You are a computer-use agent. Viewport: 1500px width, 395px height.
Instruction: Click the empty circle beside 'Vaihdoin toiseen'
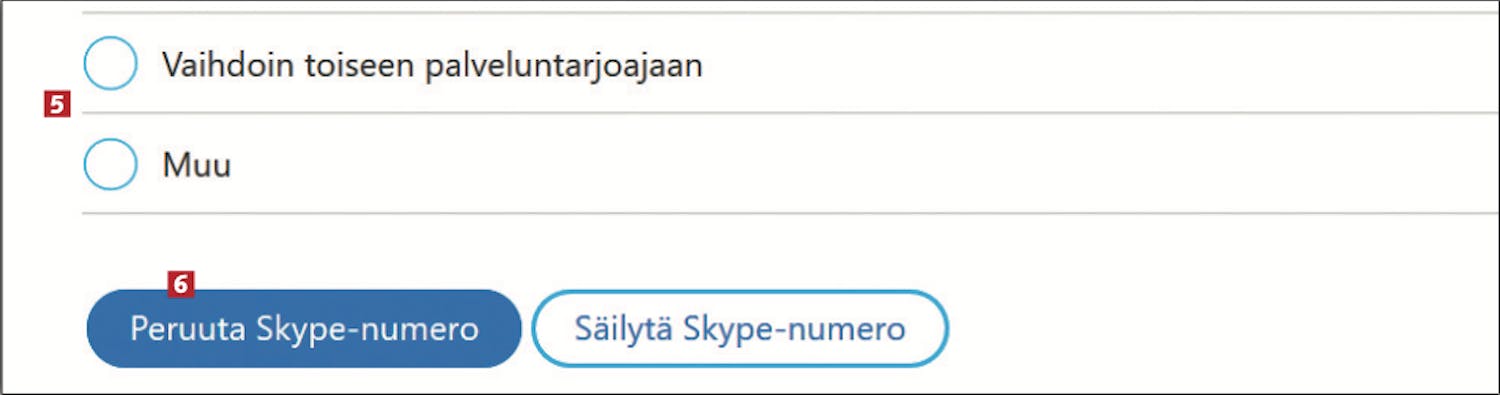click(x=110, y=64)
